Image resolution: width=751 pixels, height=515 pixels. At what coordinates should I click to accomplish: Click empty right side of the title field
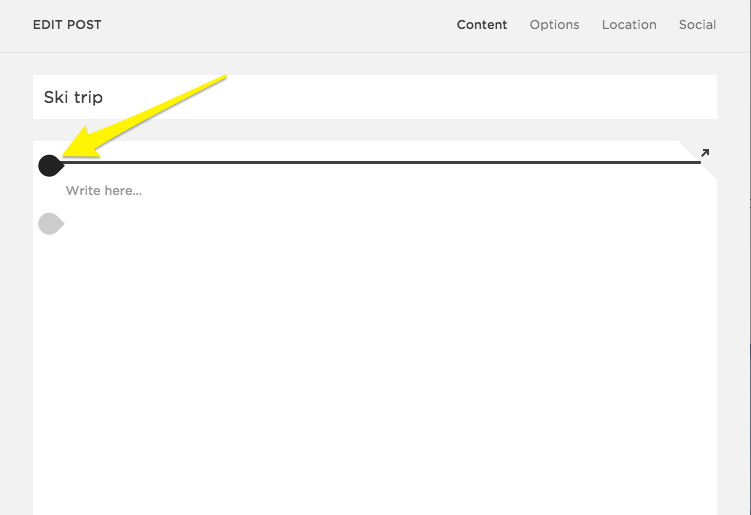pyautogui.click(x=600, y=97)
